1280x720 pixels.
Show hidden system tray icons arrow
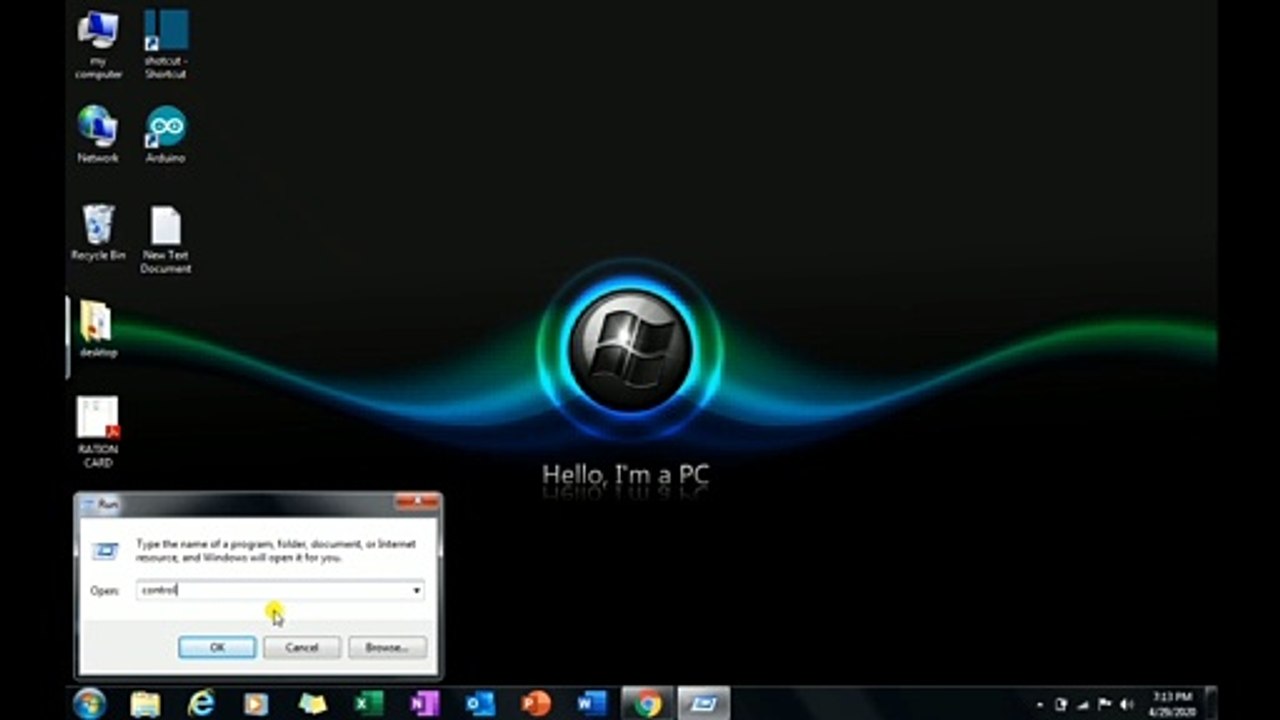1041,705
